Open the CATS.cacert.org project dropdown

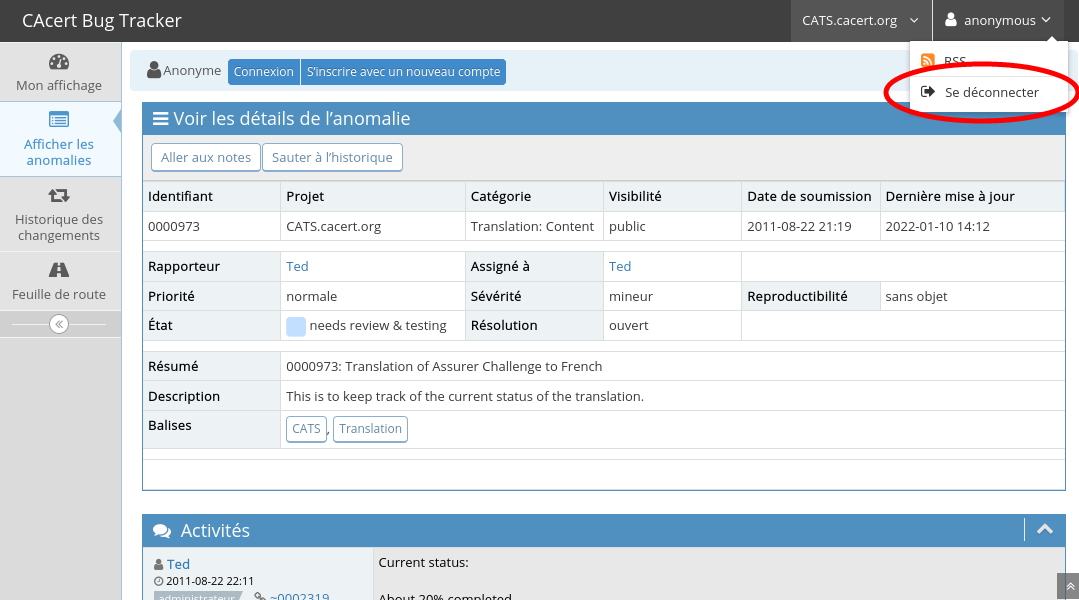point(860,20)
